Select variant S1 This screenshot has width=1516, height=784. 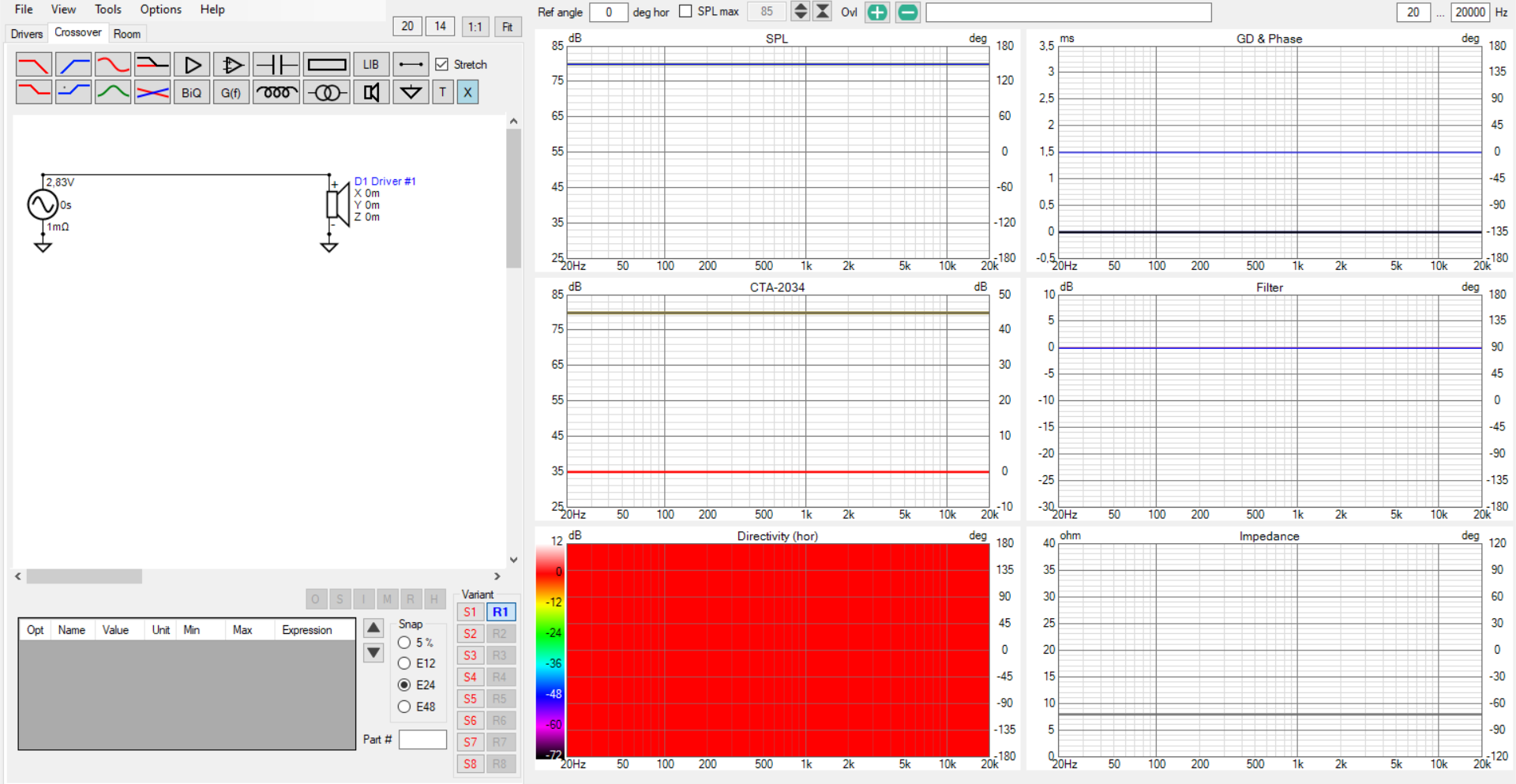coord(470,612)
